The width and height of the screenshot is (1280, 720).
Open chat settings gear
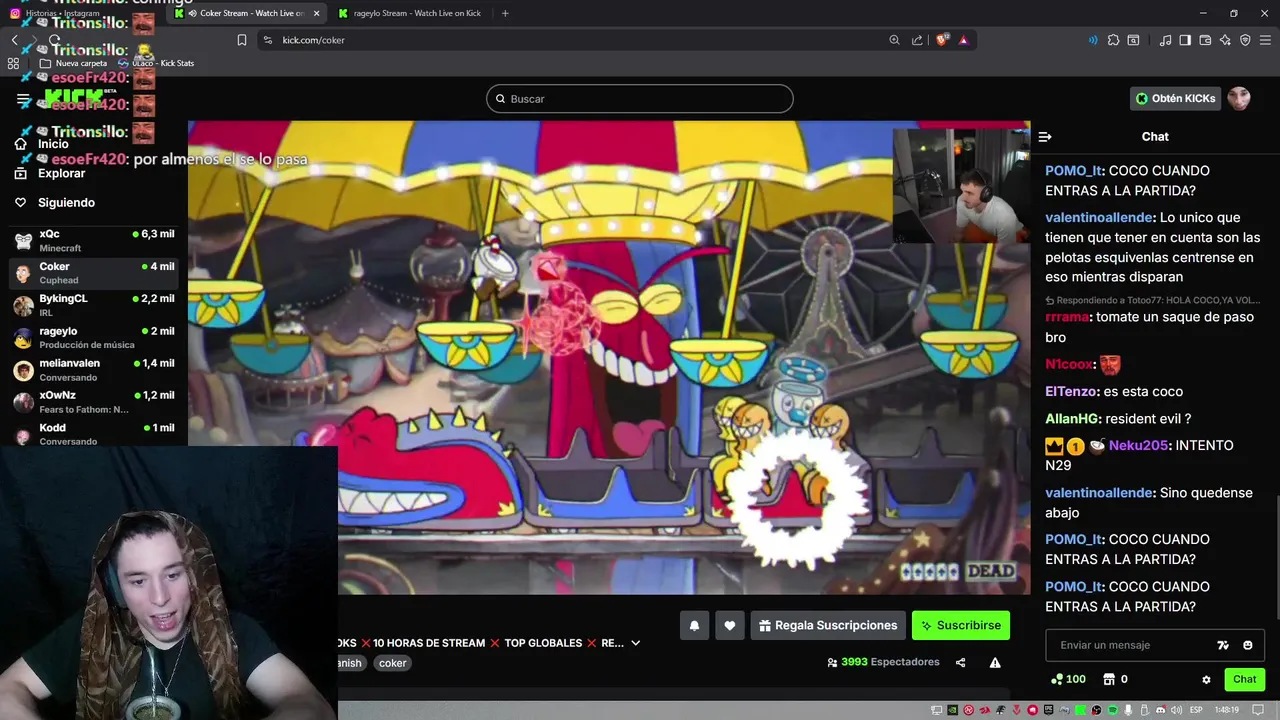pos(1206,679)
